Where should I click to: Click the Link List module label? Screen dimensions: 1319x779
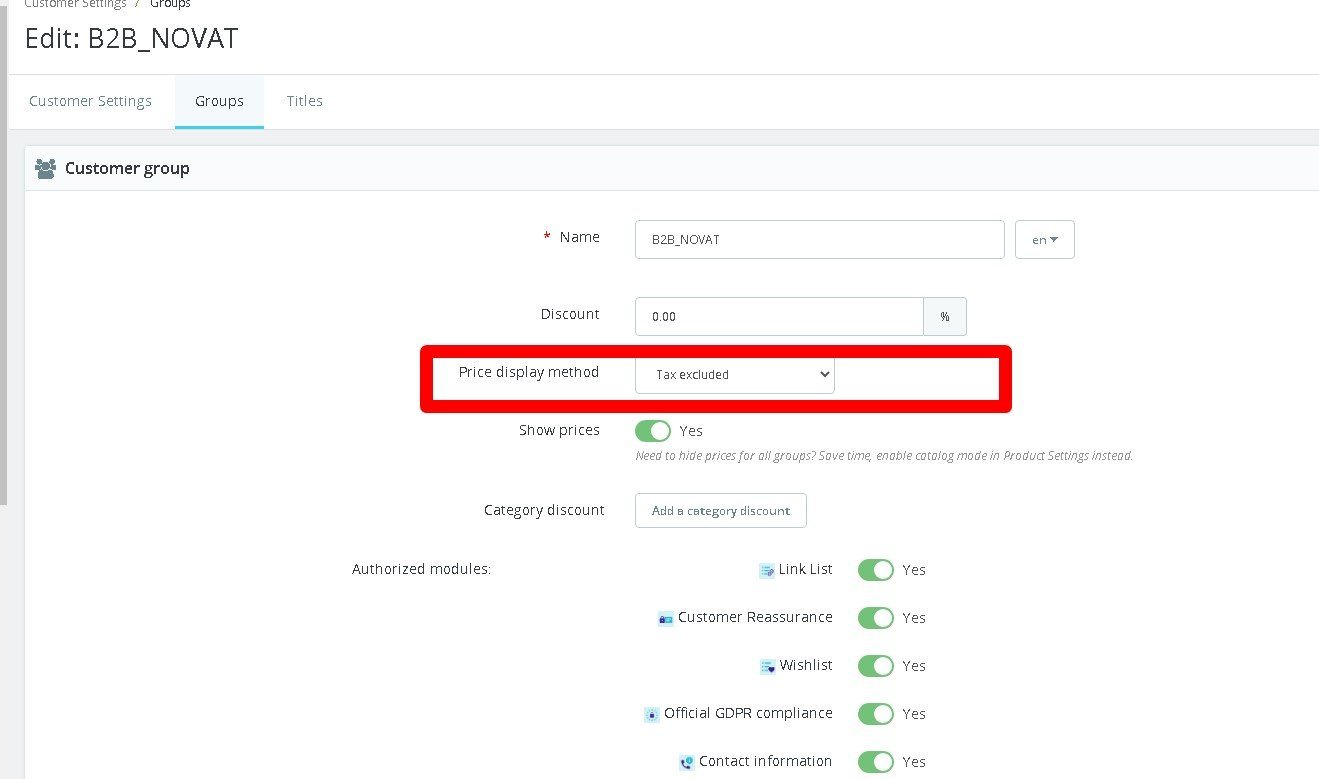click(x=806, y=569)
